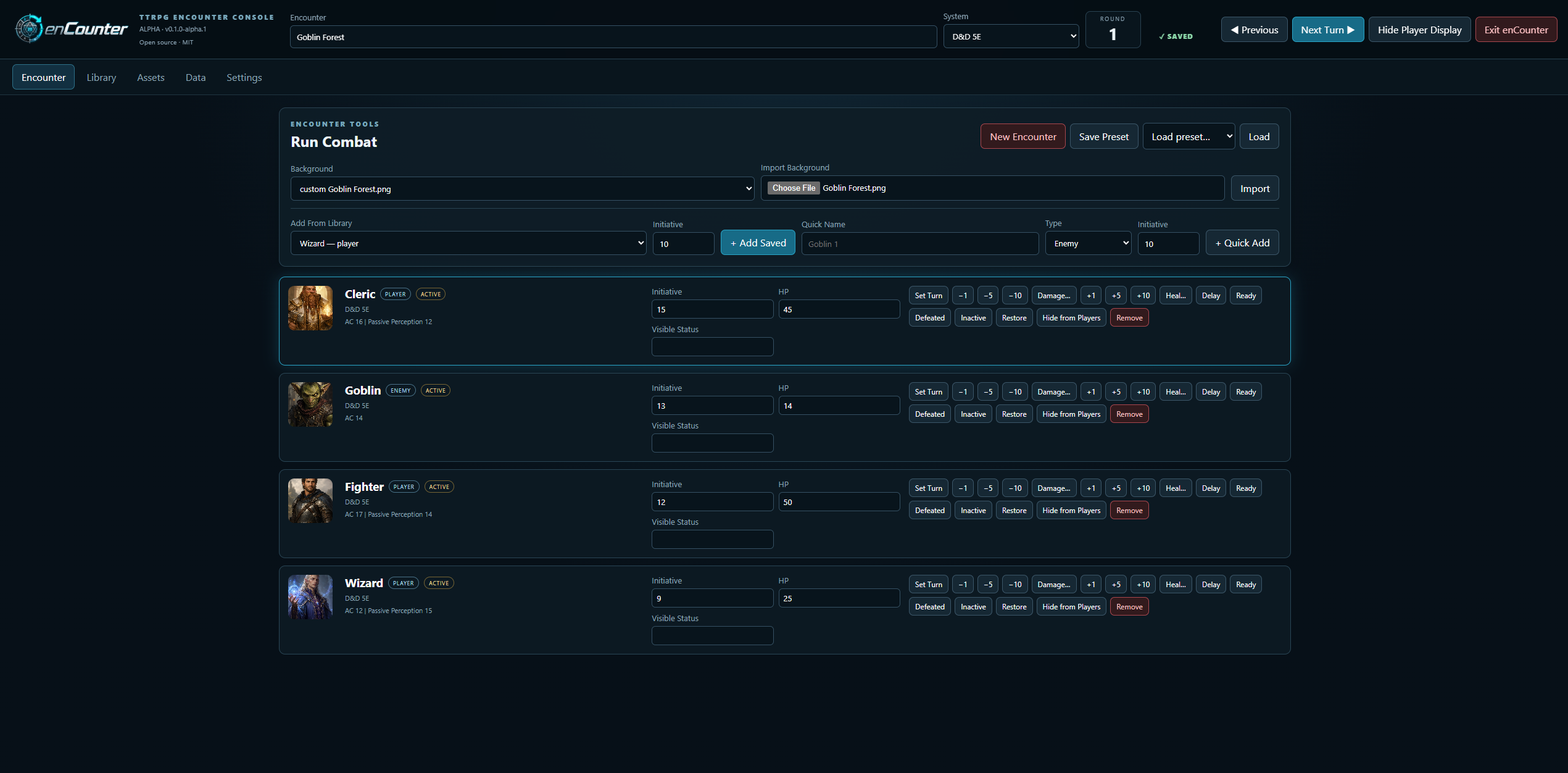
Task: Click the Fighter portrait image
Action: [x=310, y=501]
